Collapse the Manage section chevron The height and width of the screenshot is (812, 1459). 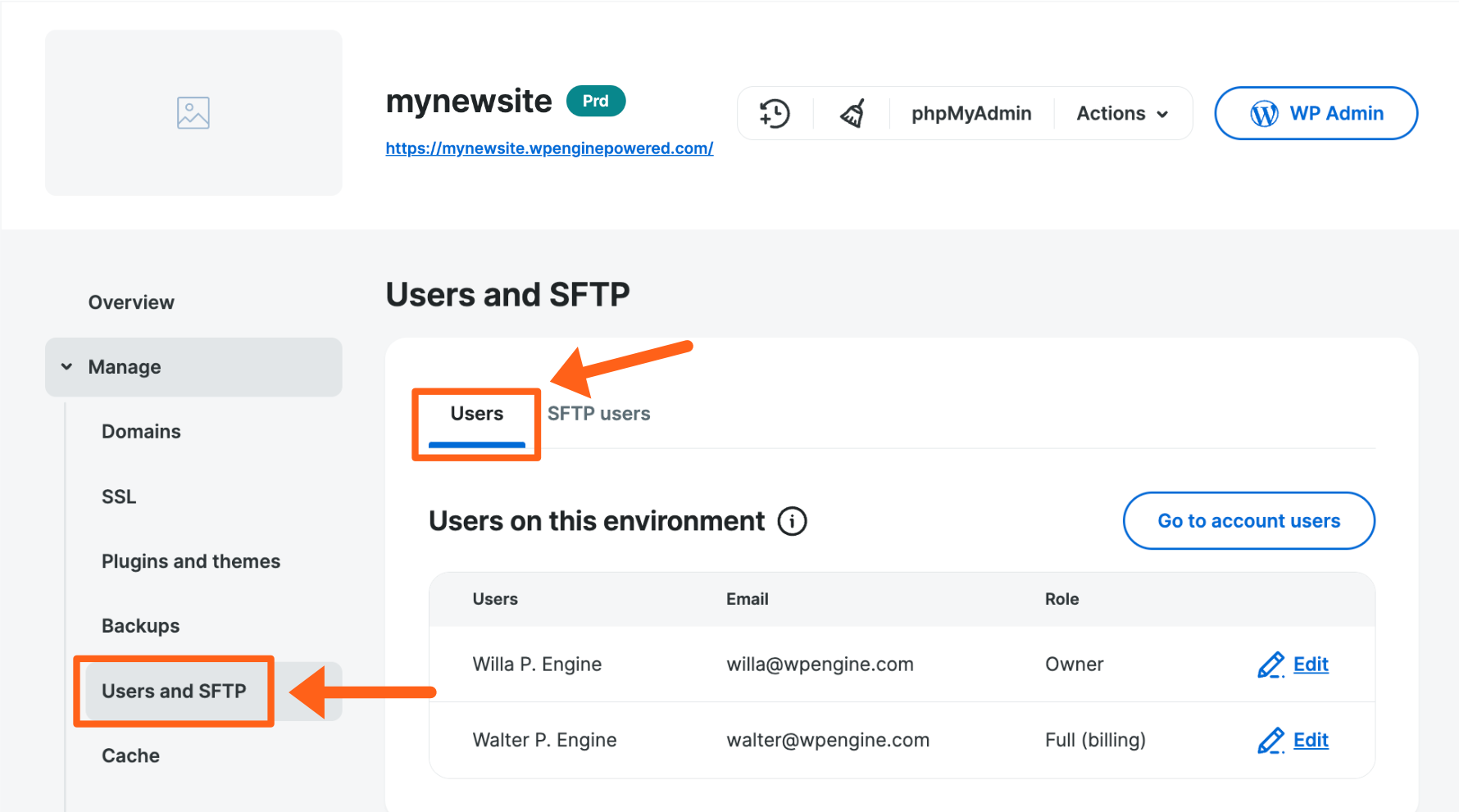(x=66, y=366)
